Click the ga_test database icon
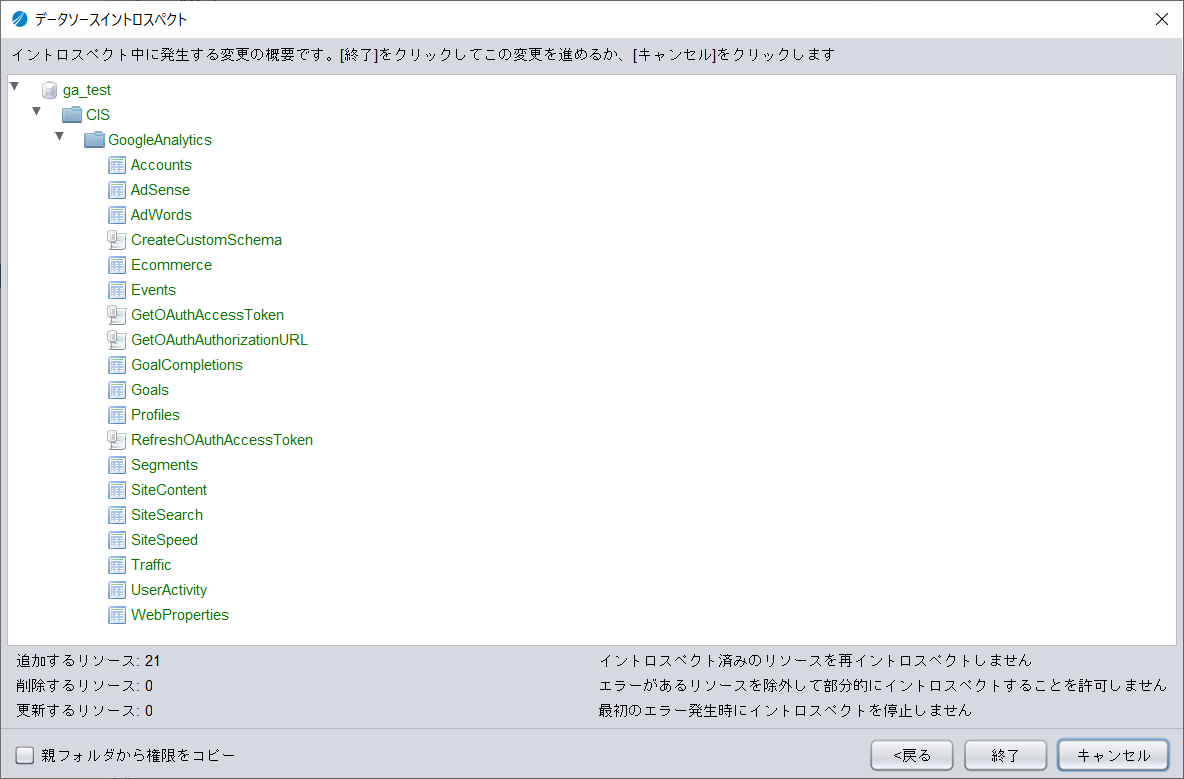Image resolution: width=1184 pixels, height=779 pixels. [50, 91]
